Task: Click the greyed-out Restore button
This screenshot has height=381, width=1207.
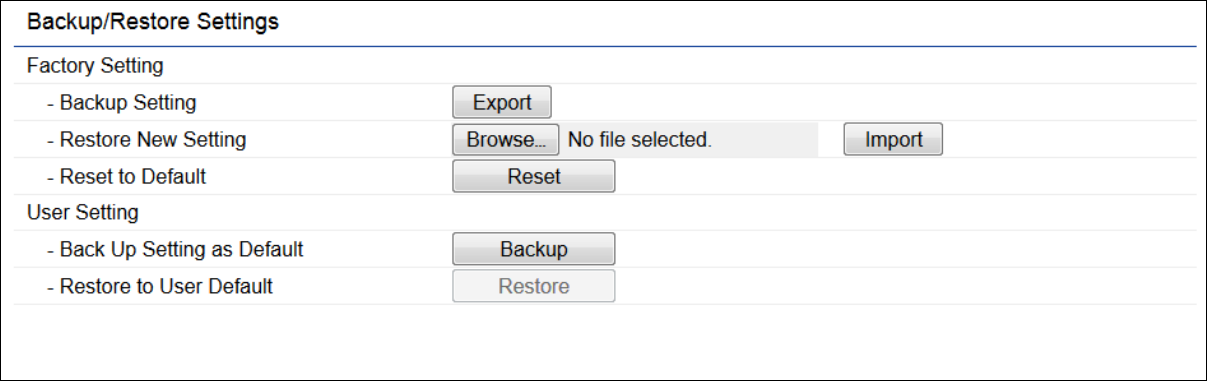Action: (534, 286)
